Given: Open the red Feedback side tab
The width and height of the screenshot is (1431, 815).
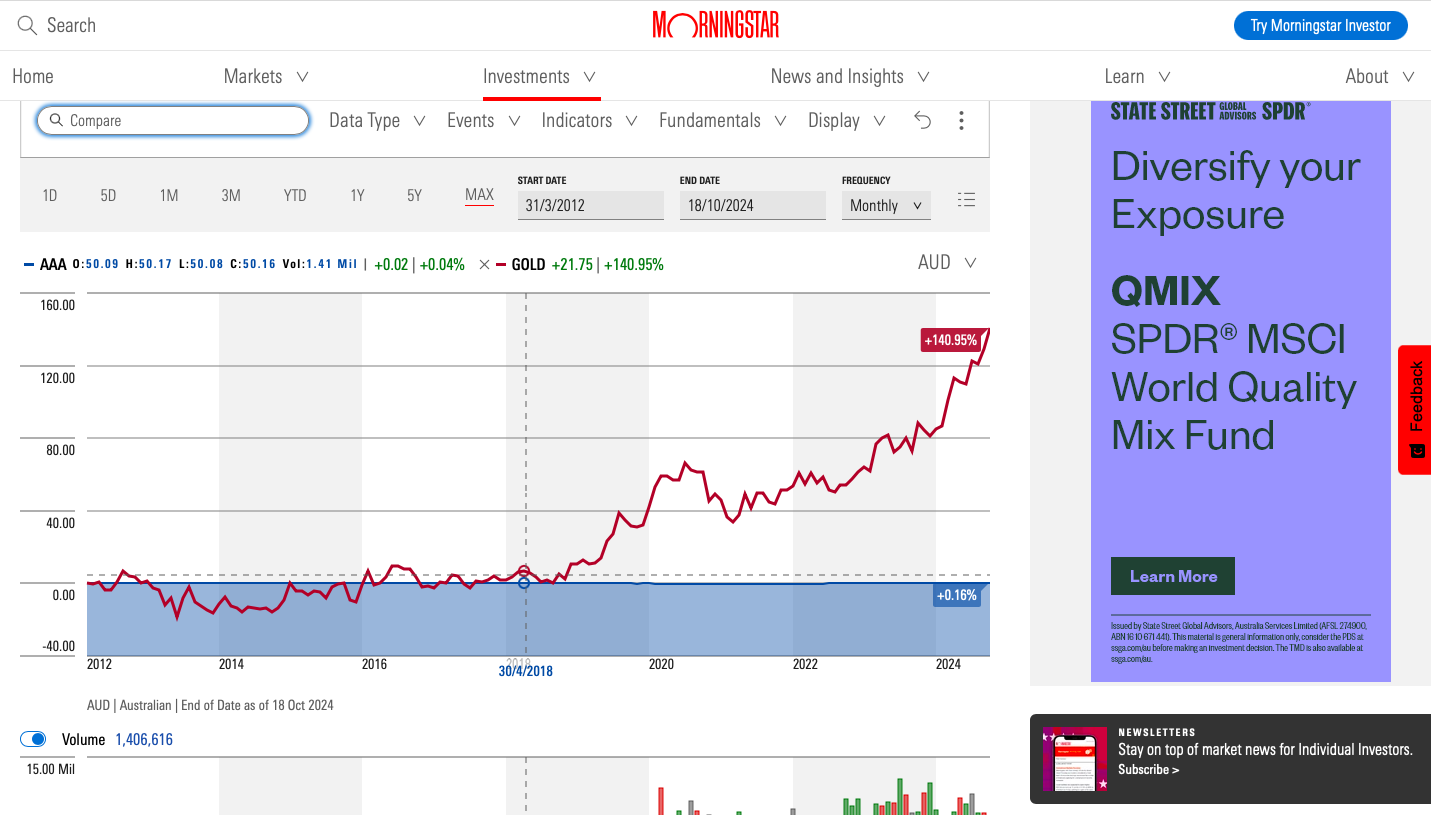Looking at the screenshot, I should (1415, 409).
